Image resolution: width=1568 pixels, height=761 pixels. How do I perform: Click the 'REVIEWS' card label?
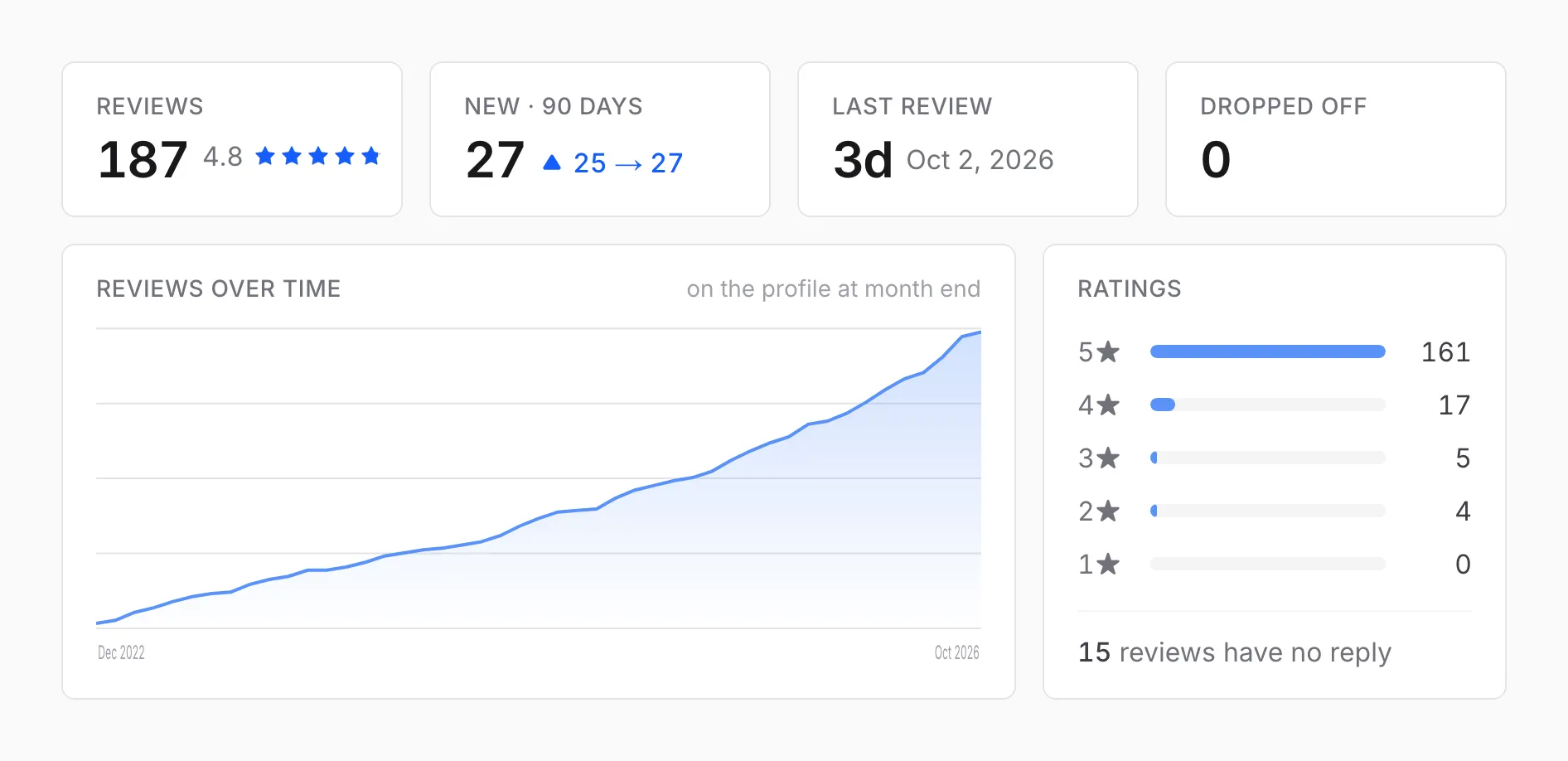point(150,106)
